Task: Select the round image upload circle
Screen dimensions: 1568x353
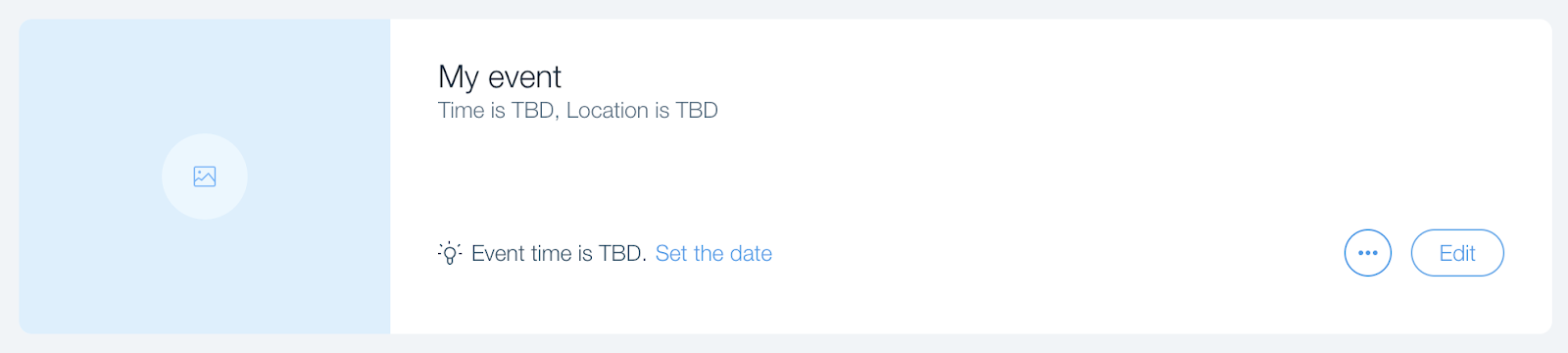Action: (205, 176)
